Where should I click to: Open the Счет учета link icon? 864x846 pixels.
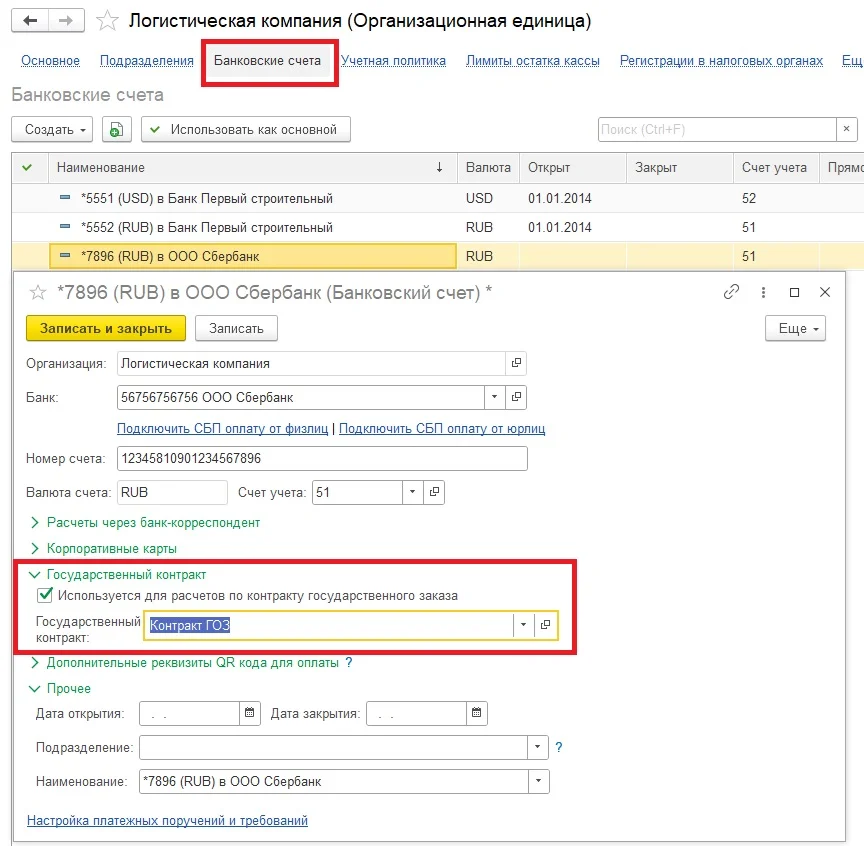pyautogui.click(x=434, y=492)
